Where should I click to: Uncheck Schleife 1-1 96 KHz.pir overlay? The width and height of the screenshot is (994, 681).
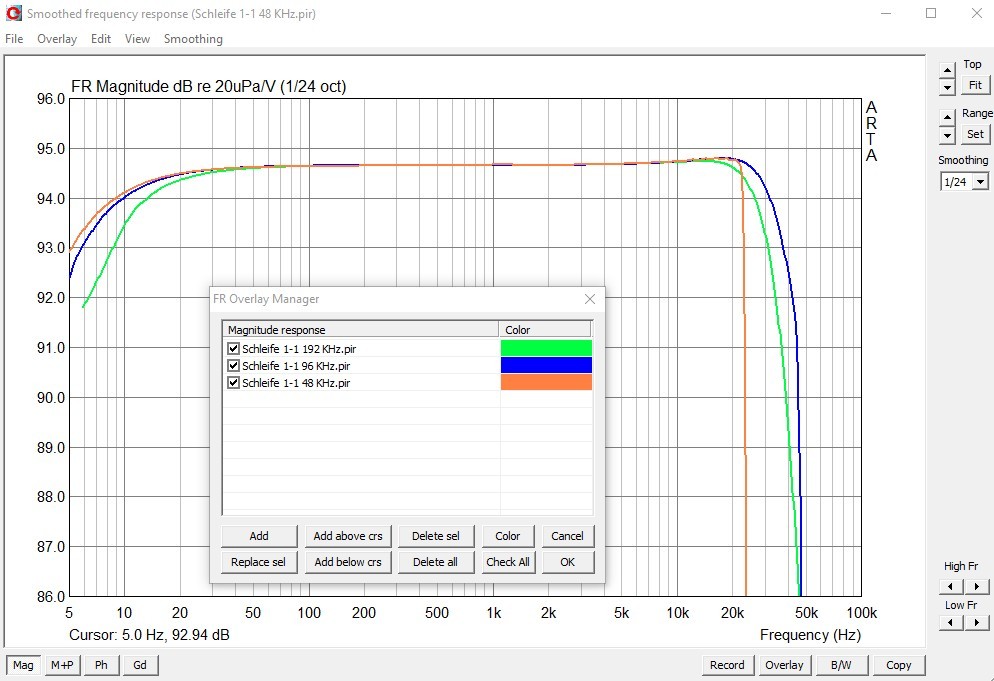233,366
